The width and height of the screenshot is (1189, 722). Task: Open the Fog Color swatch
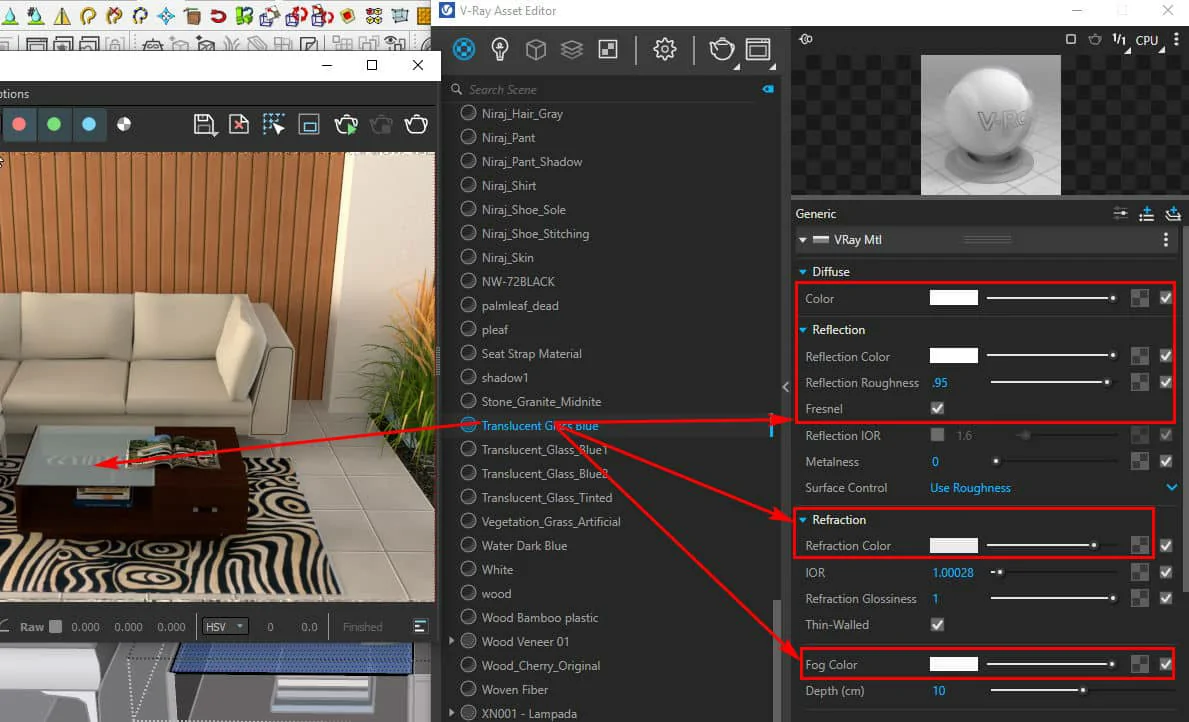[x=953, y=663]
